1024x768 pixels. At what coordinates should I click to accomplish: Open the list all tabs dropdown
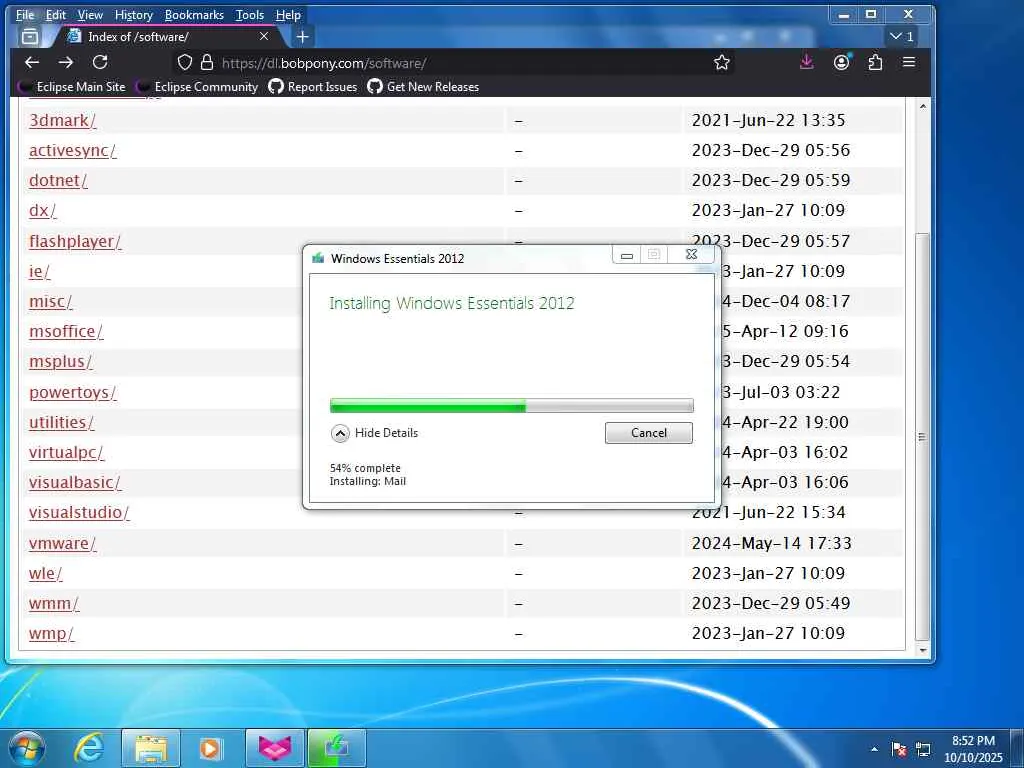(x=902, y=37)
